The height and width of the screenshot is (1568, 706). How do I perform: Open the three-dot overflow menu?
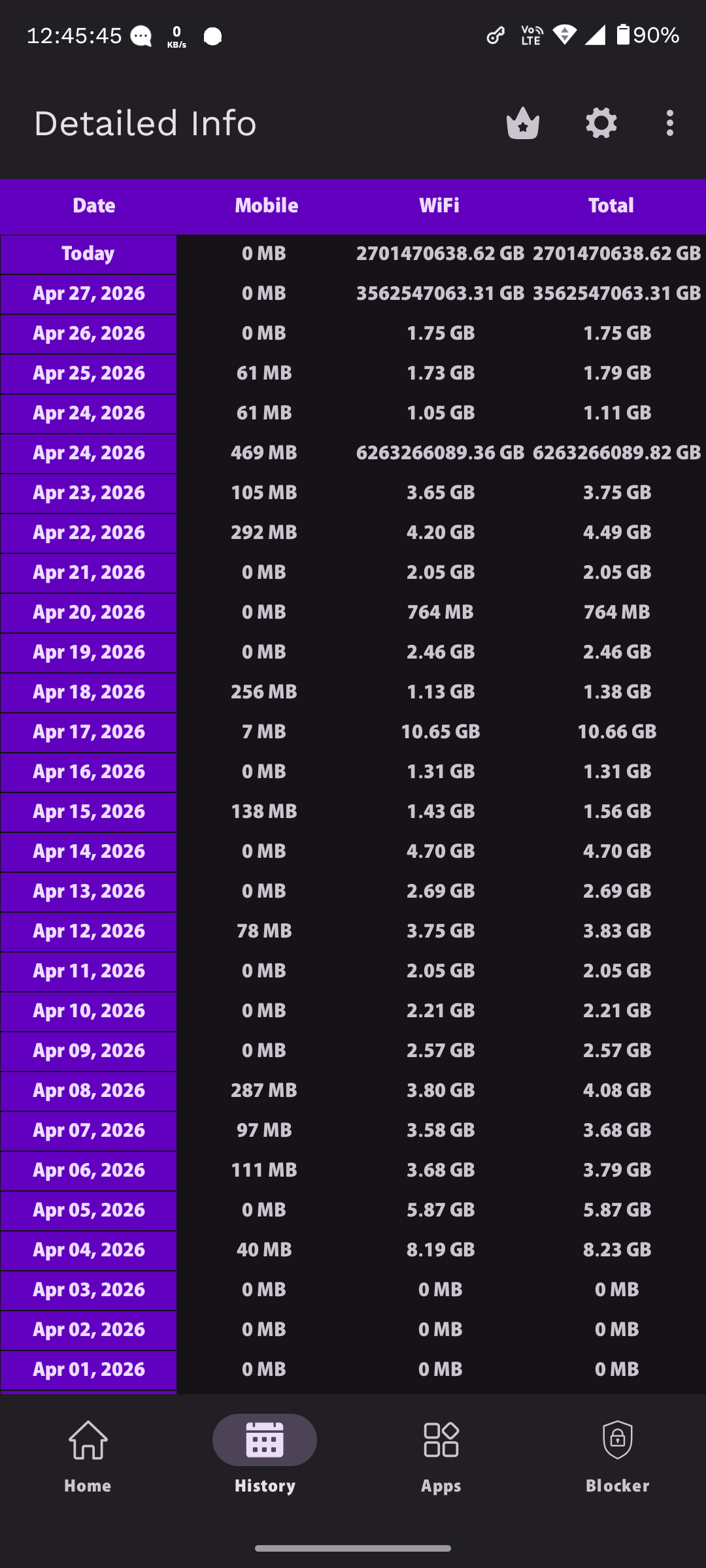click(669, 123)
